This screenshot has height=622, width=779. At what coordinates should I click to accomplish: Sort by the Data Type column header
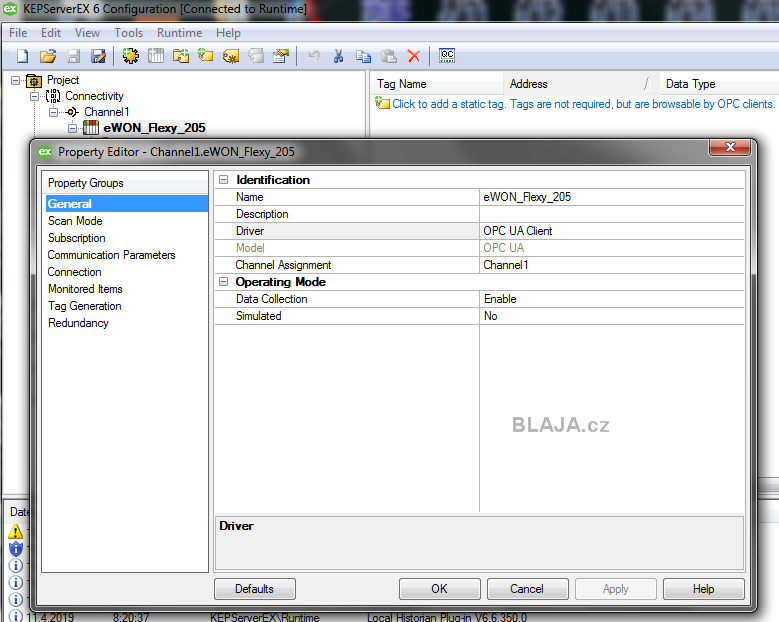coord(719,84)
